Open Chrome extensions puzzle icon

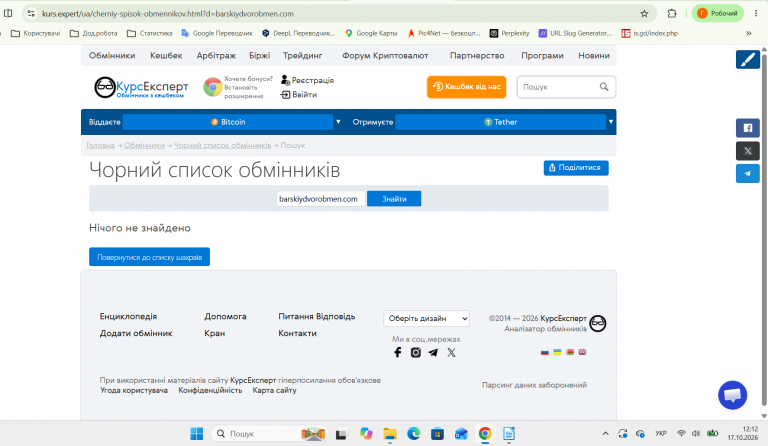(x=672, y=14)
